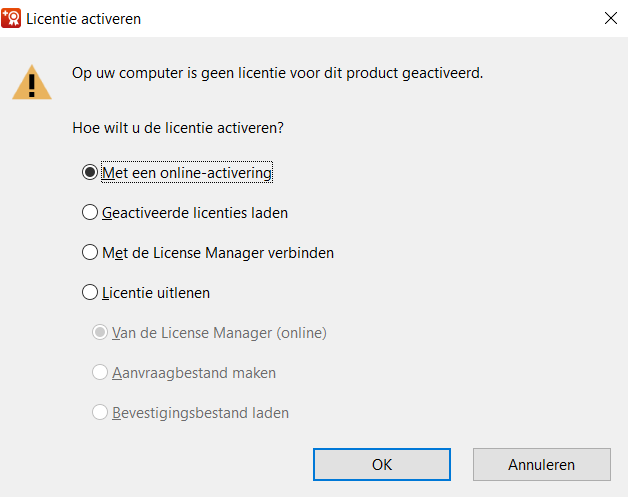The width and height of the screenshot is (628, 497).
Task: Select Bevestigingsbestand laden radio option
Action: 100,412
